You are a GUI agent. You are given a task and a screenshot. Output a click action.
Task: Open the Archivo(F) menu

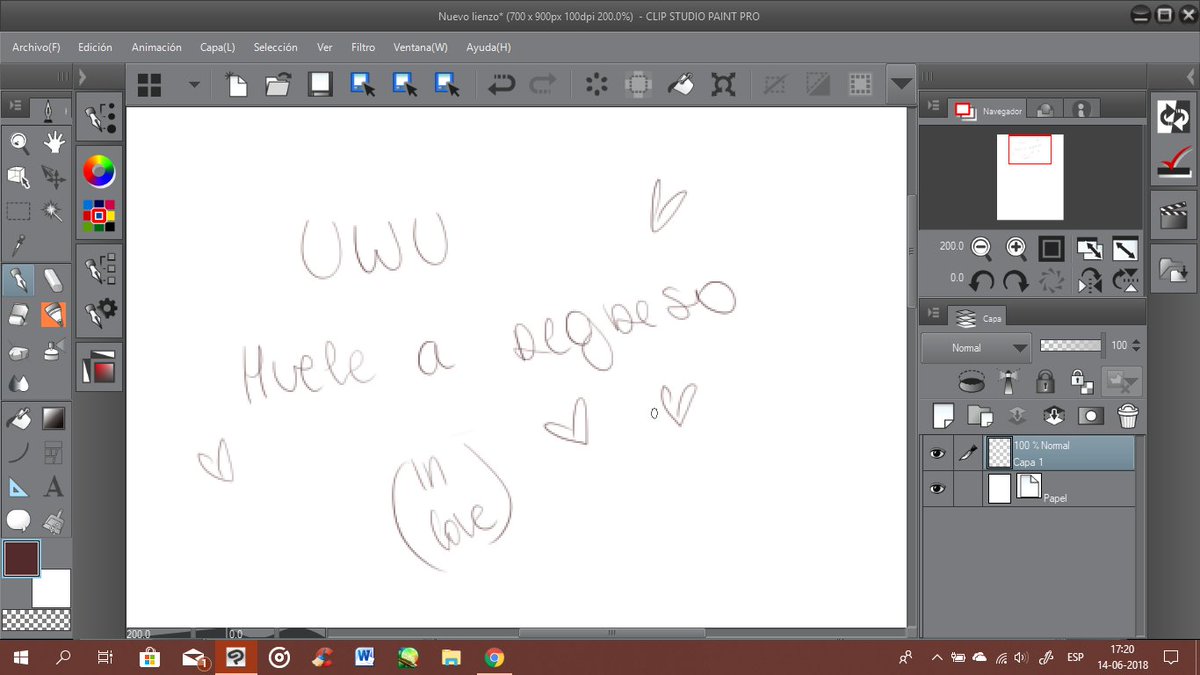coord(36,47)
